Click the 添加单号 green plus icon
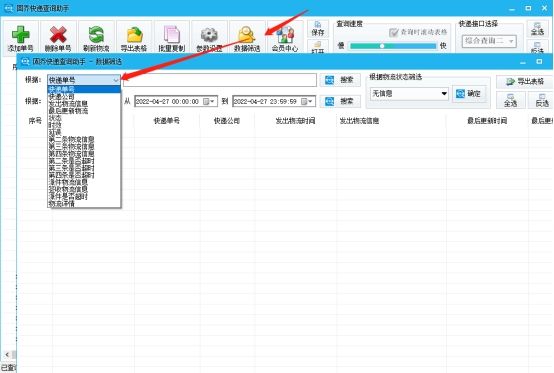Image resolution: width=554 pixels, height=373 pixels. click(x=20, y=35)
